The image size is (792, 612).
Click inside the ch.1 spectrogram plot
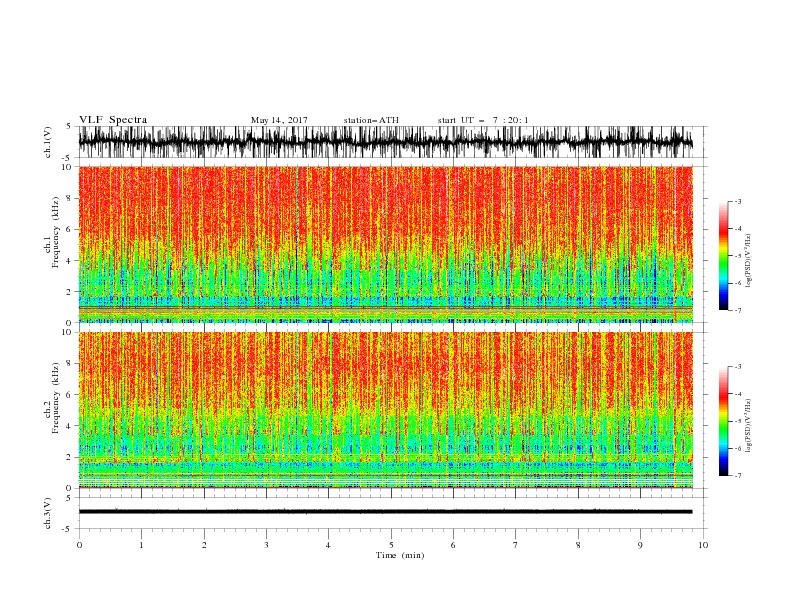pyautogui.click(x=385, y=244)
